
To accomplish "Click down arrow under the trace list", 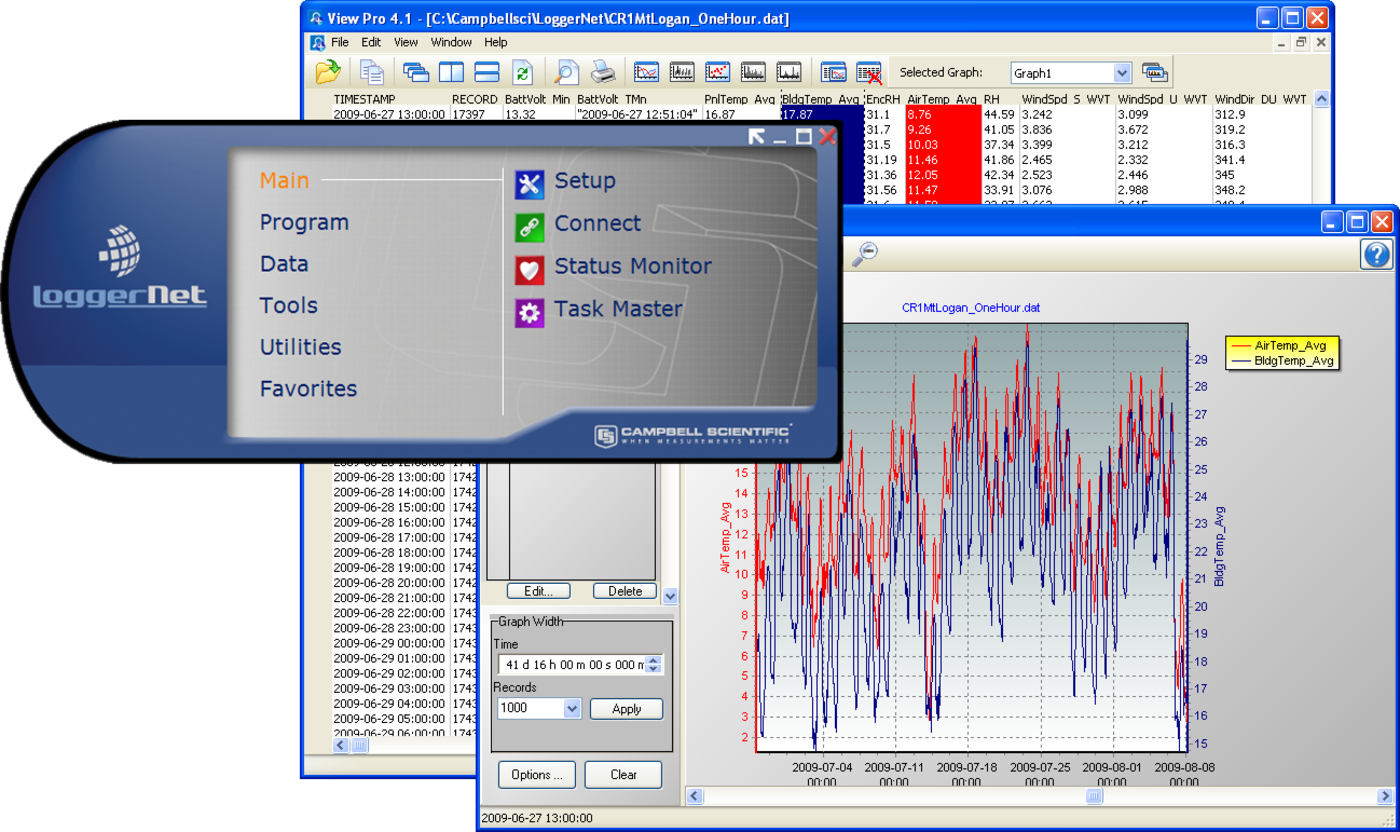I will click(x=670, y=596).
